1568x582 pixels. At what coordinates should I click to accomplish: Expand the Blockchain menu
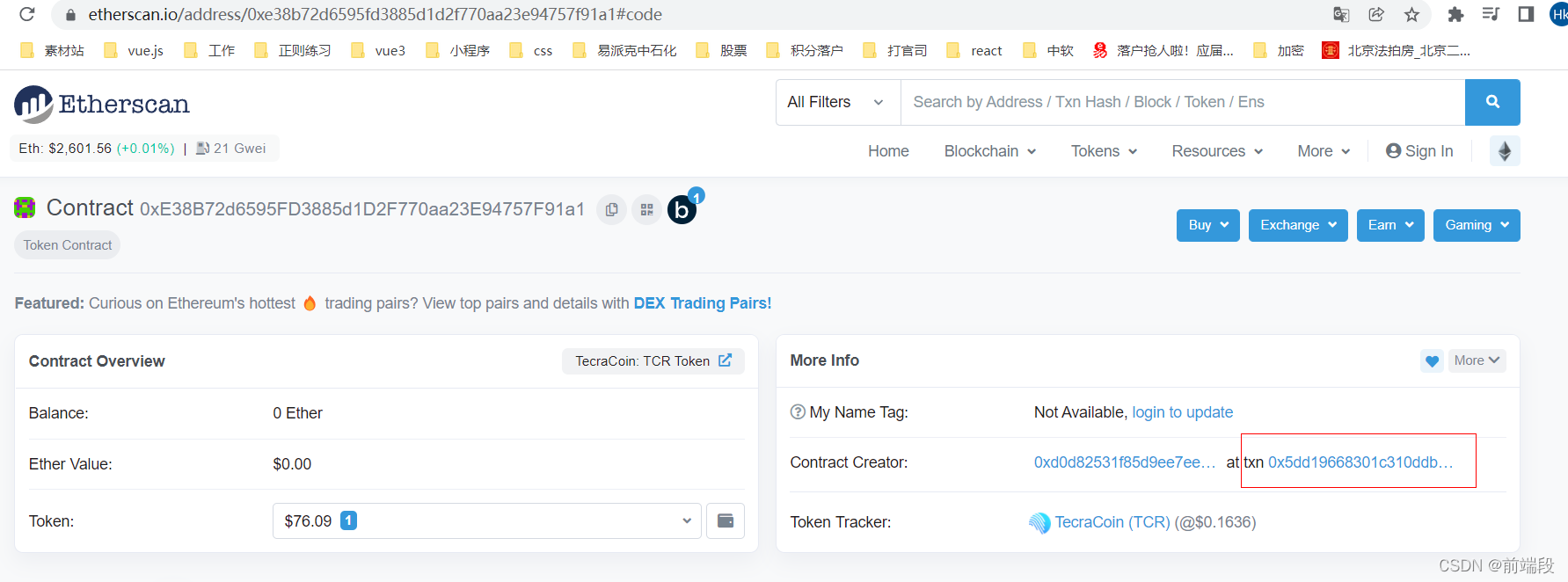click(989, 151)
